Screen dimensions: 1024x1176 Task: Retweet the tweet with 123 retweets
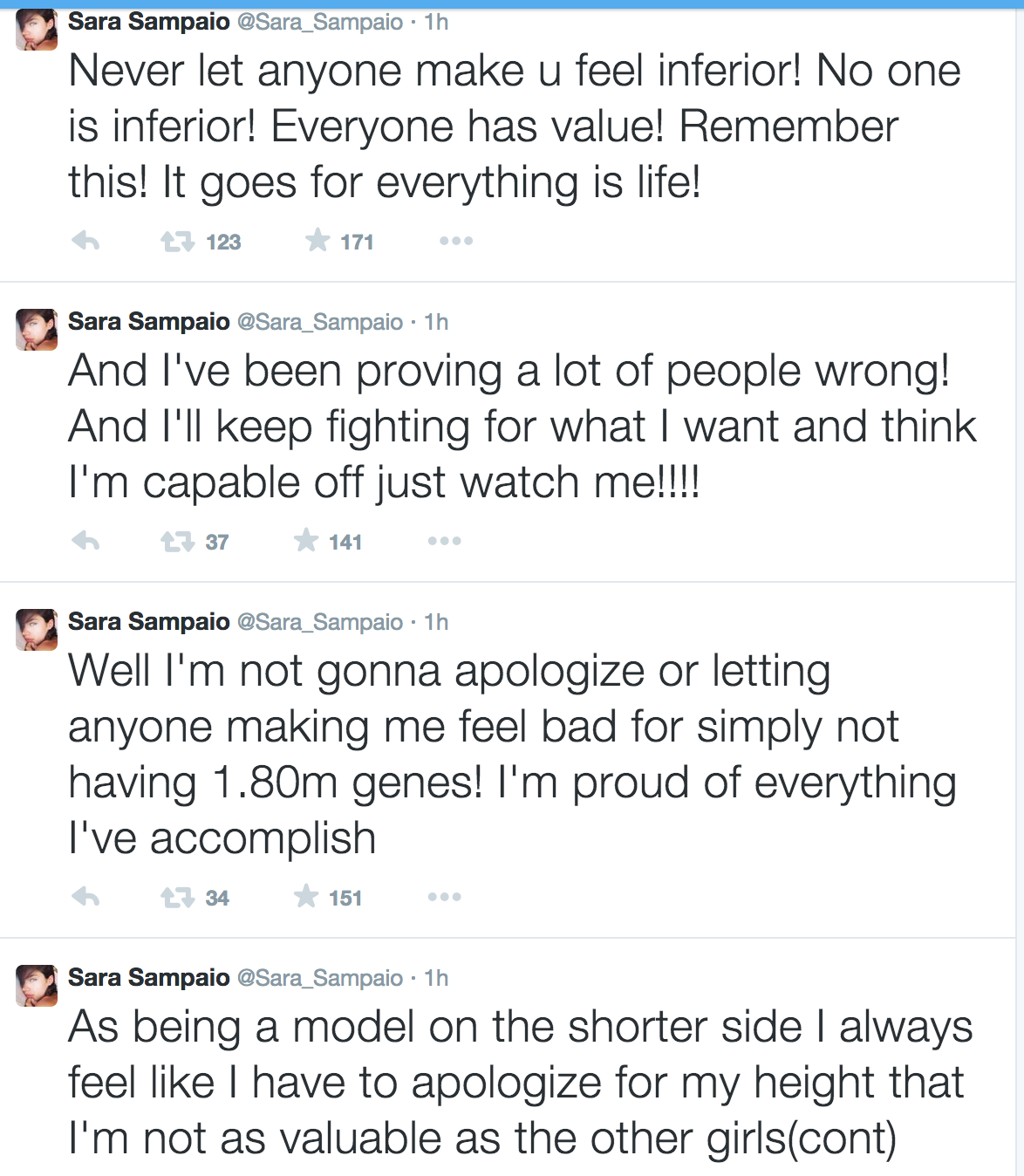[178, 242]
